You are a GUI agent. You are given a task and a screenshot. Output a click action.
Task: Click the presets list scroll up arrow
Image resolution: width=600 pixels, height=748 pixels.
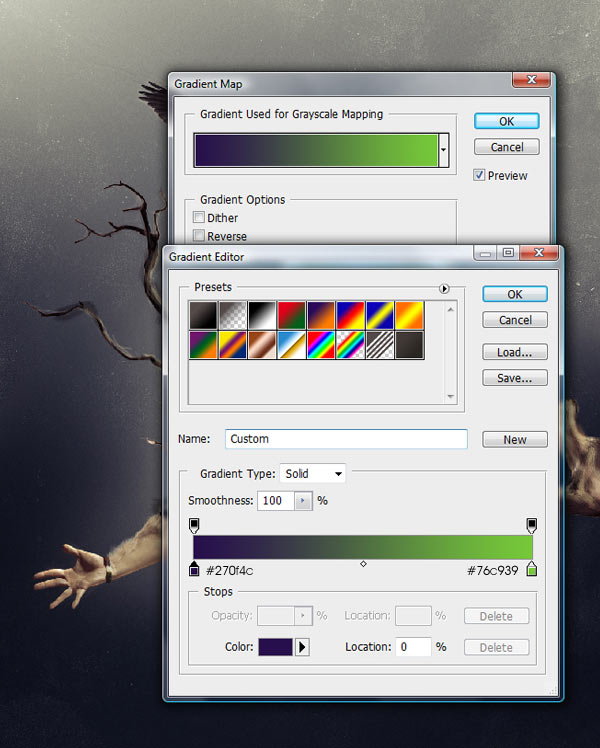(x=451, y=310)
